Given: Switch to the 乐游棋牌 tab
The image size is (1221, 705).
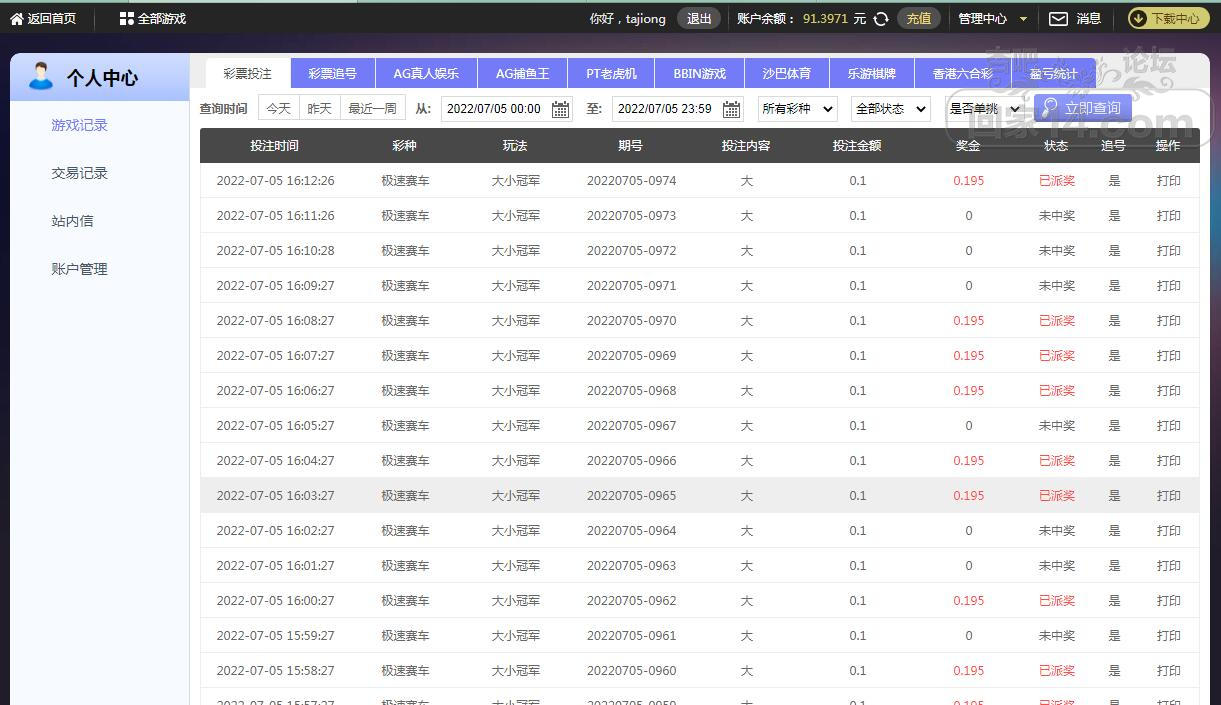Looking at the screenshot, I should (x=872, y=73).
